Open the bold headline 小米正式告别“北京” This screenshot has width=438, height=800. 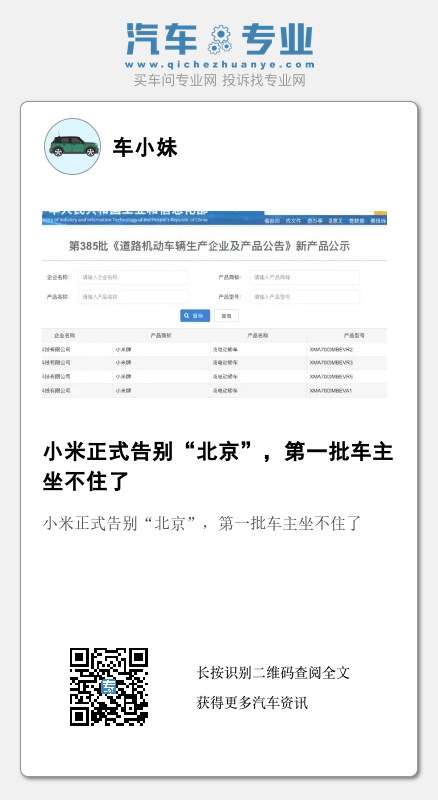tap(218, 466)
